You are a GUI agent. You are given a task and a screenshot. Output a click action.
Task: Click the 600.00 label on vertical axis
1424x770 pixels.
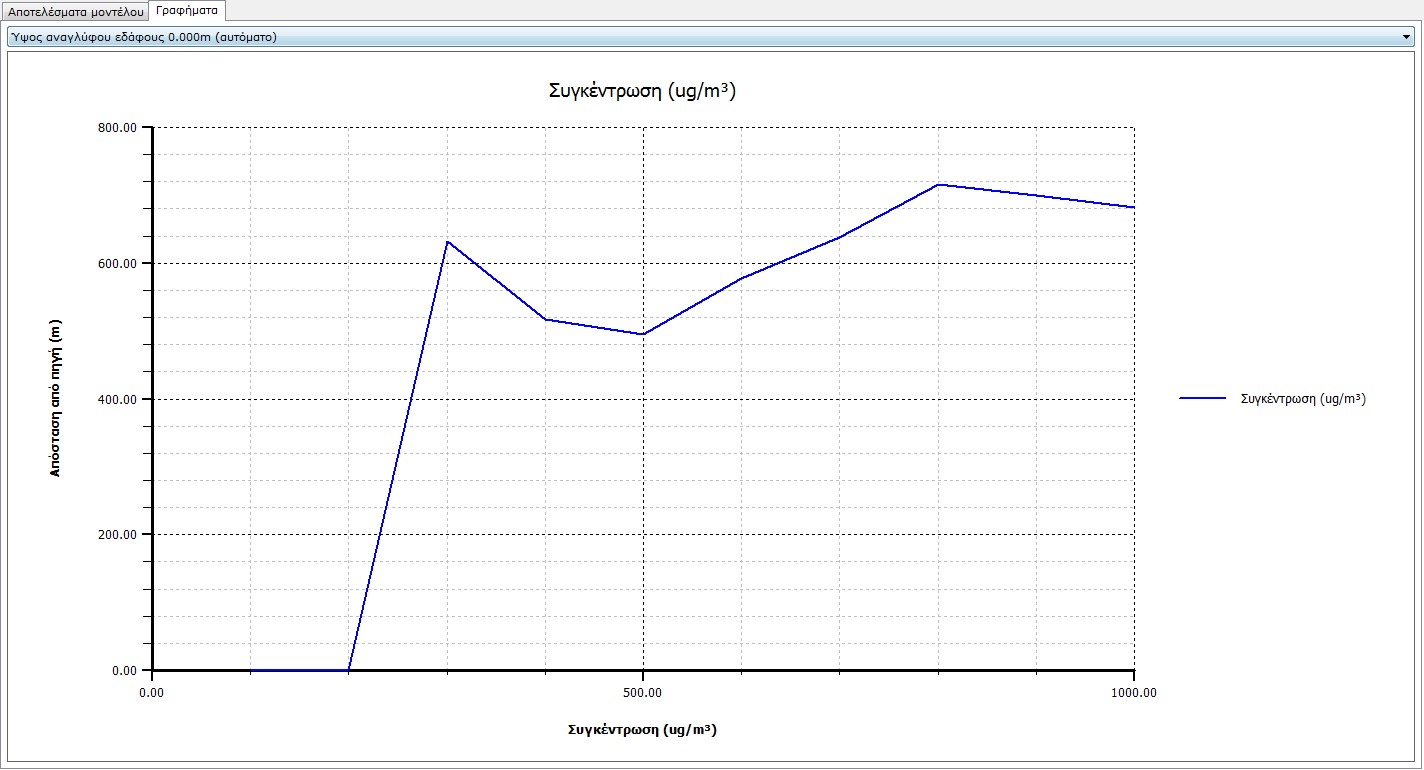pos(119,264)
